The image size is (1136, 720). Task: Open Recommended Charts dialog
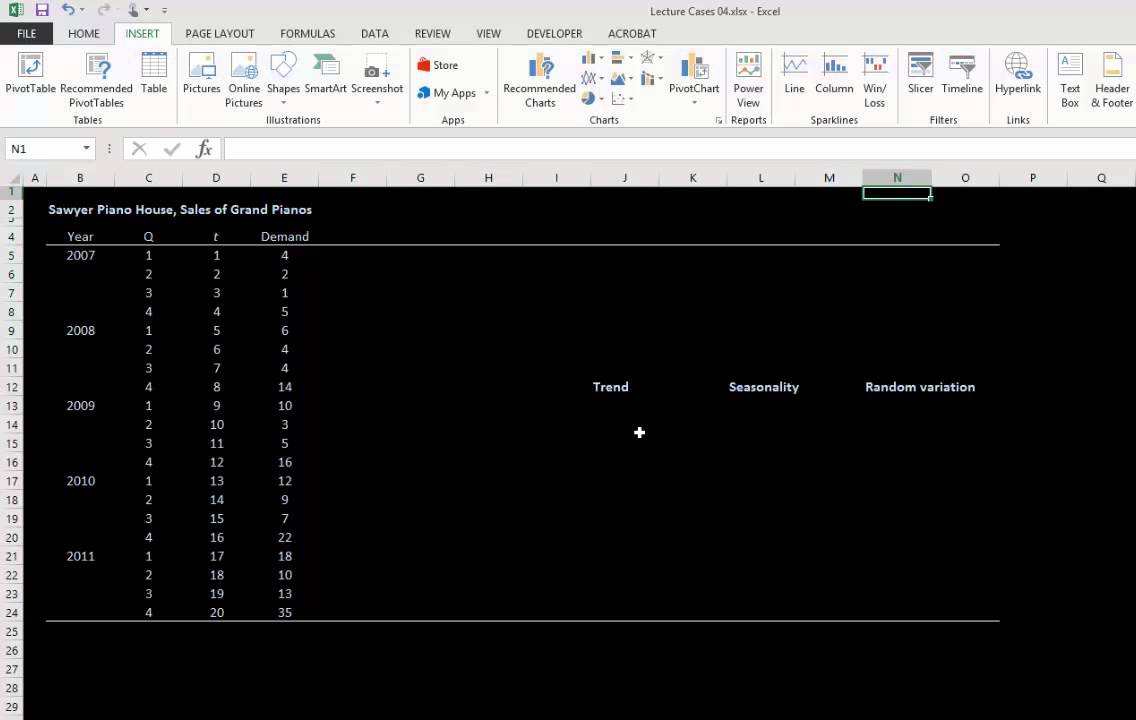[540, 80]
